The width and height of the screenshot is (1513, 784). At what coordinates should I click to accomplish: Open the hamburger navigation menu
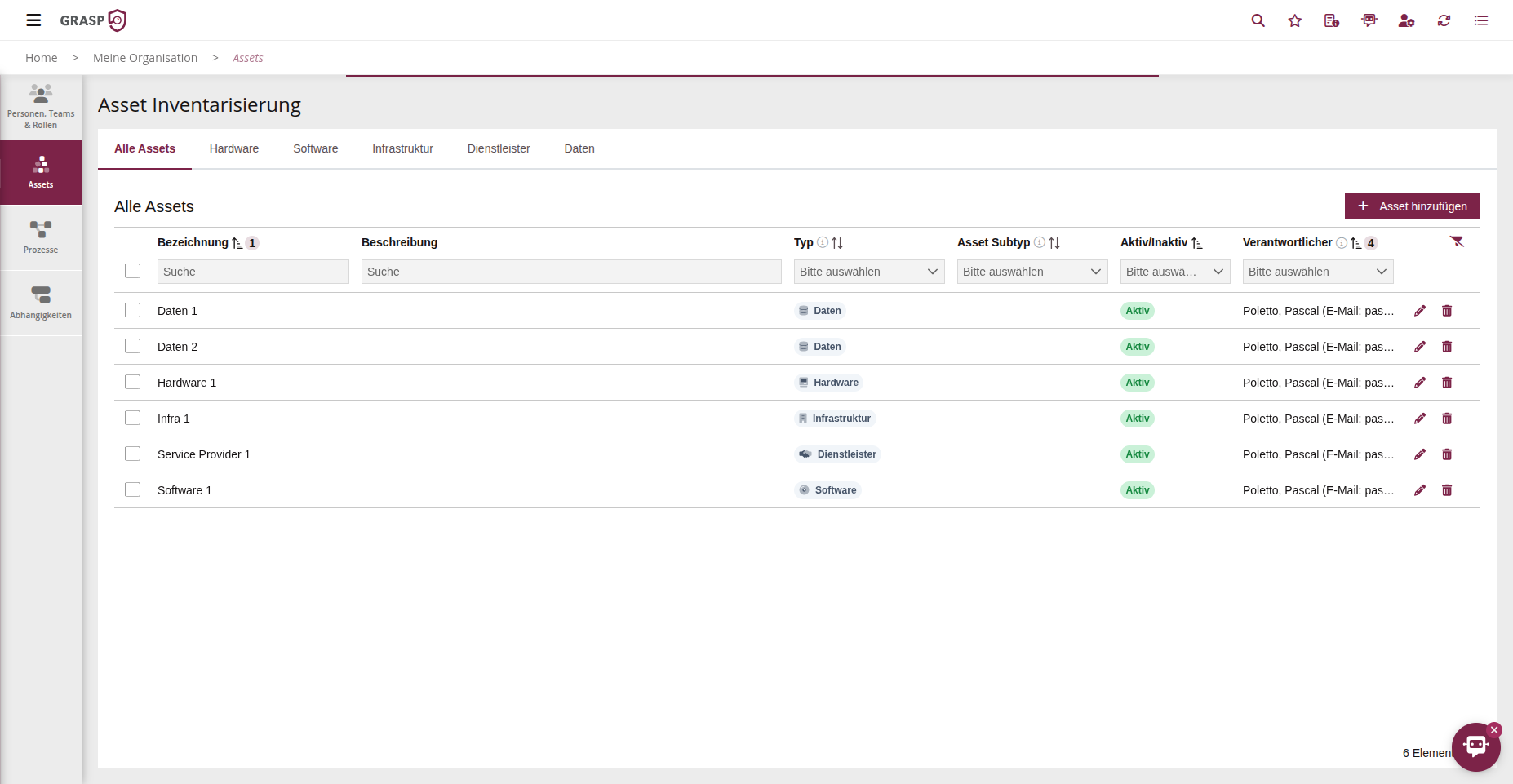[x=33, y=20]
